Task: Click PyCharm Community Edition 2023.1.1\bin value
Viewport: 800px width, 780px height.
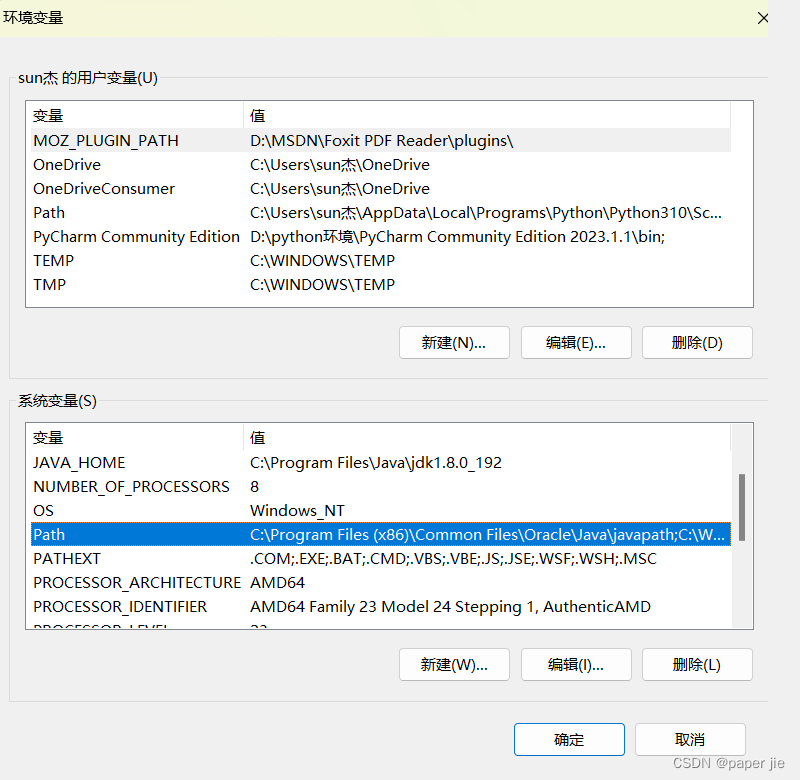Action: [457, 236]
